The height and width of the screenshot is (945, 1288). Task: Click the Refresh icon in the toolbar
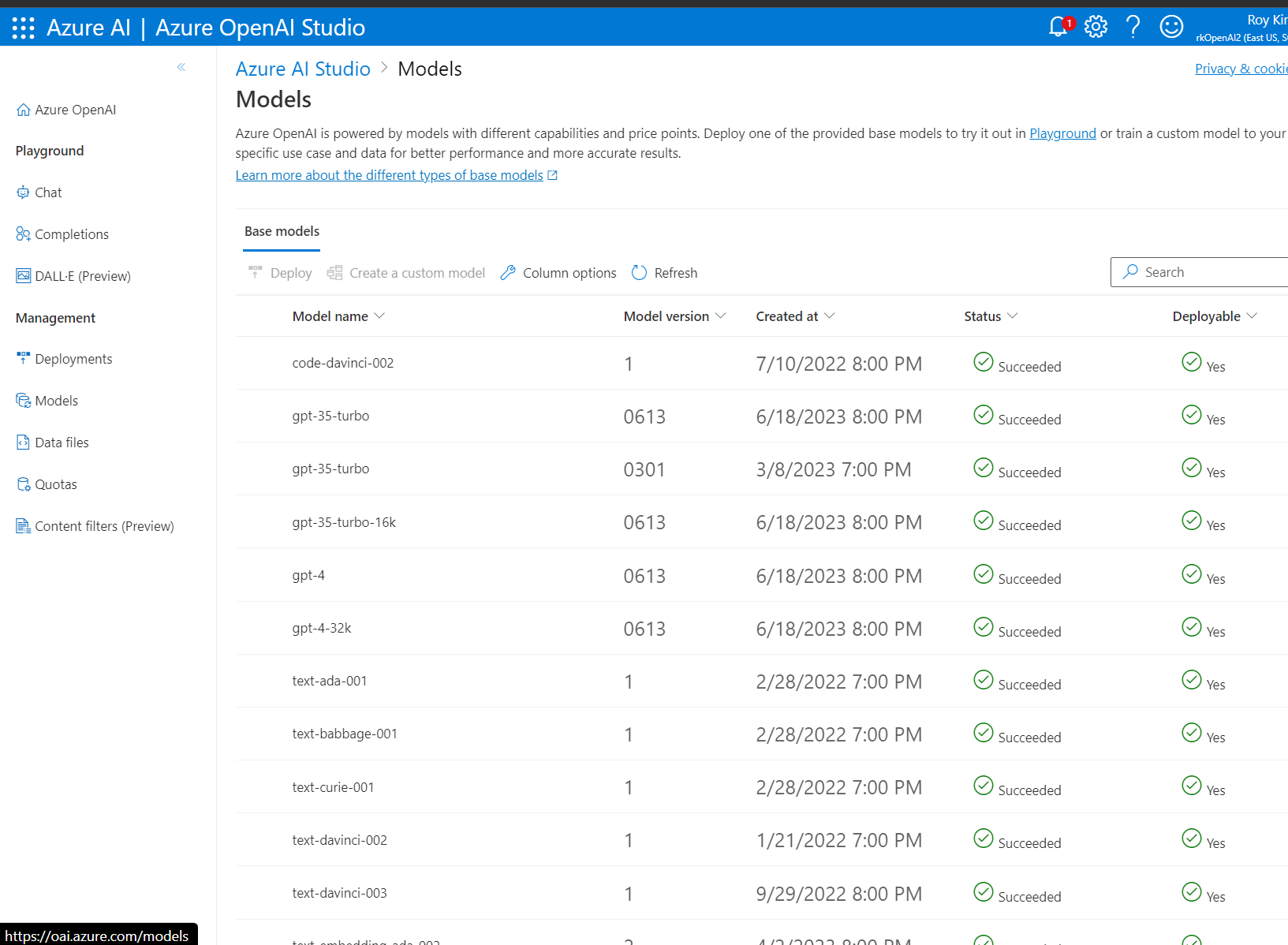click(x=639, y=273)
